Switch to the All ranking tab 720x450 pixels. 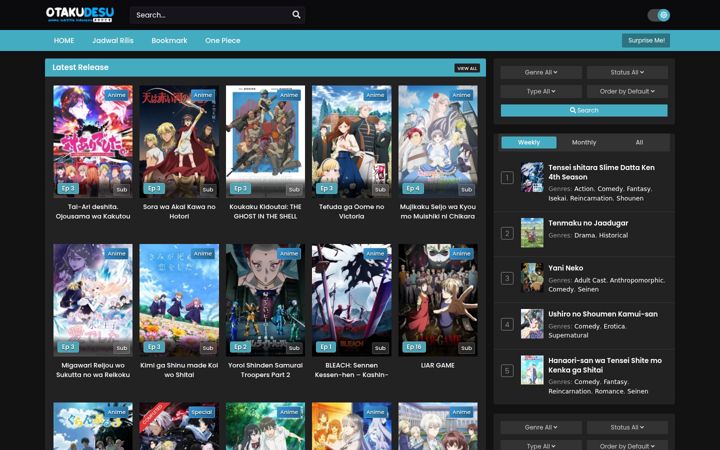639,142
